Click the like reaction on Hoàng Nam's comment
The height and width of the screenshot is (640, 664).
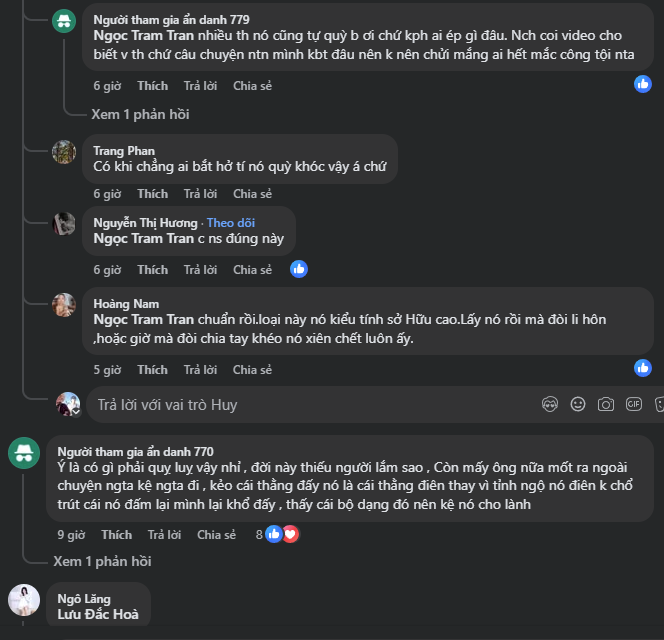click(x=643, y=368)
